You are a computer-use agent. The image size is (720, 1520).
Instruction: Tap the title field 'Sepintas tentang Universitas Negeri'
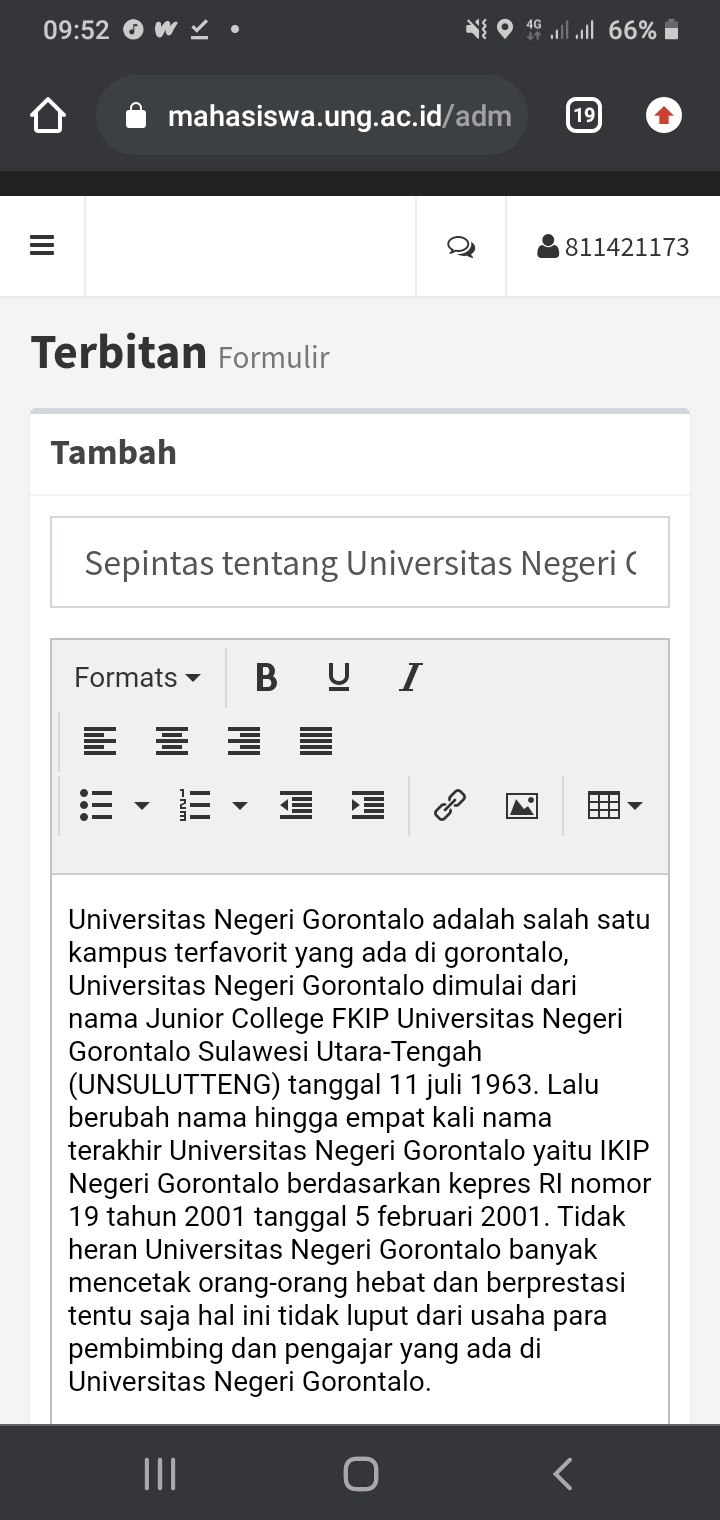click(x=360, y=562)
